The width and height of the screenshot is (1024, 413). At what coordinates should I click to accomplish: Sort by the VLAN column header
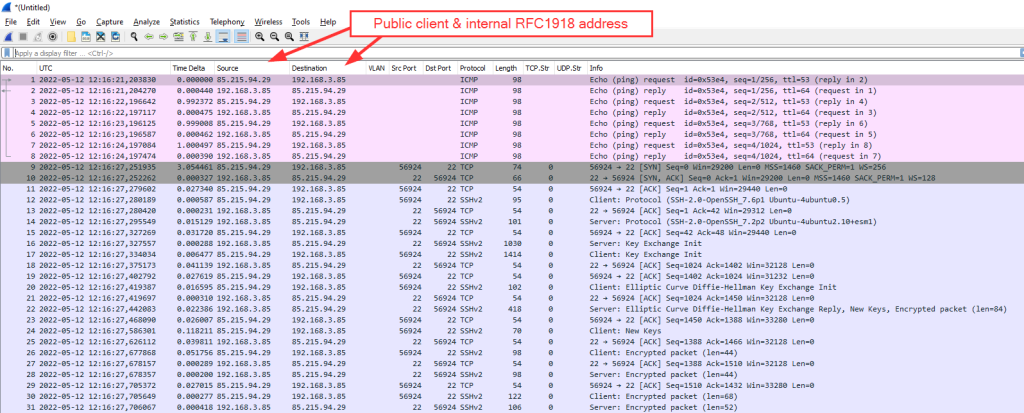(377, 68)
